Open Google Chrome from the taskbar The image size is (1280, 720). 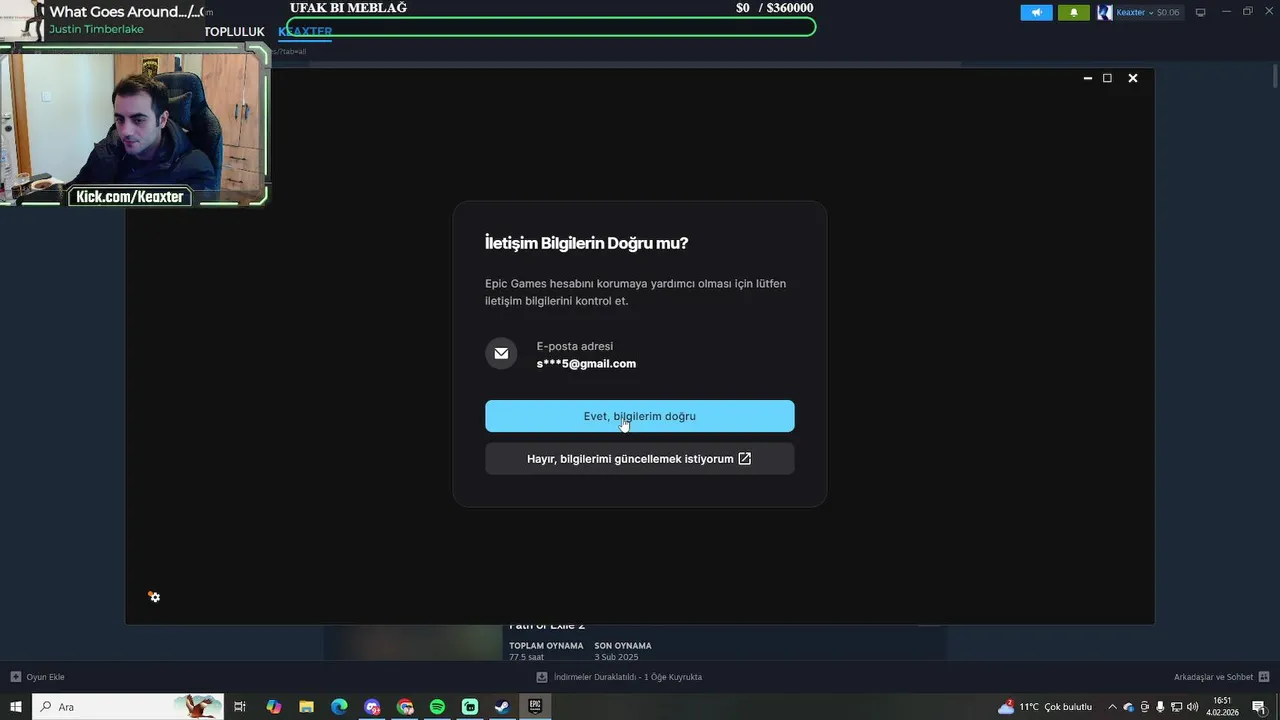click(x=404, y=707)
